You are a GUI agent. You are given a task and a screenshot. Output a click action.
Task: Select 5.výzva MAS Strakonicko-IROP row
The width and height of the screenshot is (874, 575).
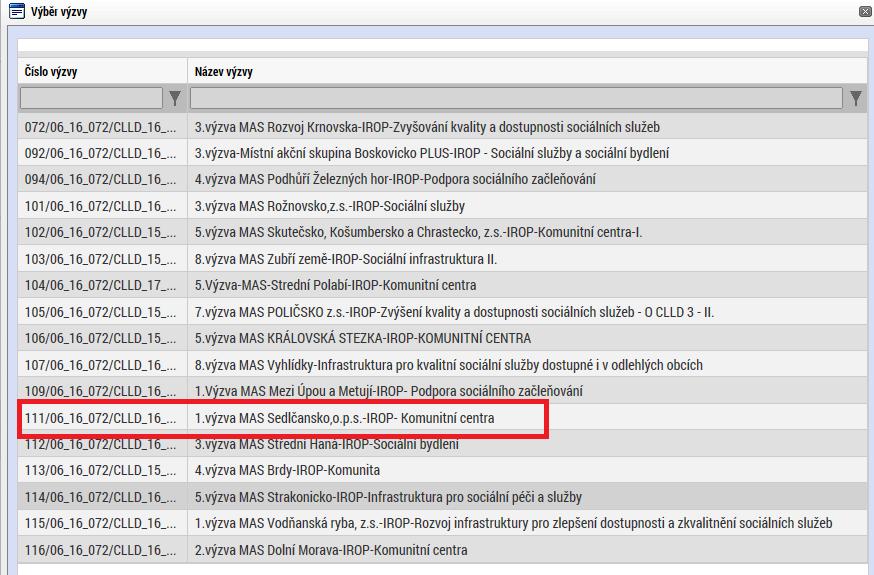click(x=388, y=497)
